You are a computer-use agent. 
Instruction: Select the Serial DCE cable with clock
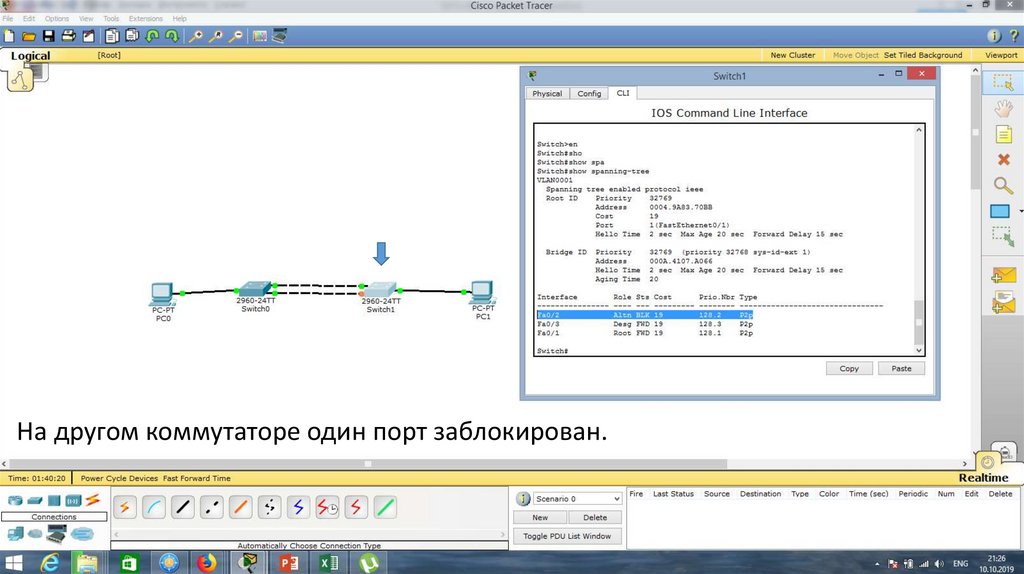click(x=327, y=507)
